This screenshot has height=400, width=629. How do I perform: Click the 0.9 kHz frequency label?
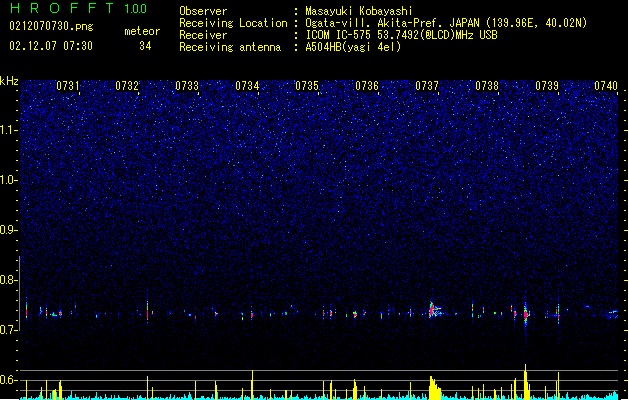click(9, 230)
